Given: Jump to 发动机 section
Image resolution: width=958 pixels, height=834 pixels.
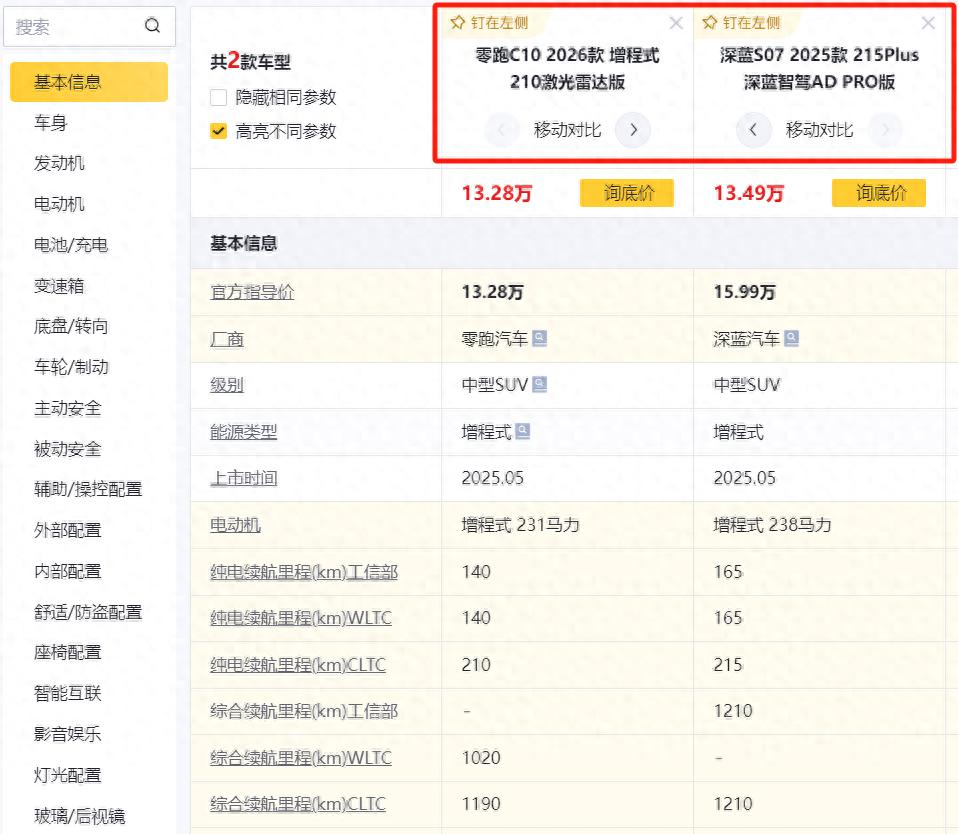Looking at the screenshot, I should [59, 163].
